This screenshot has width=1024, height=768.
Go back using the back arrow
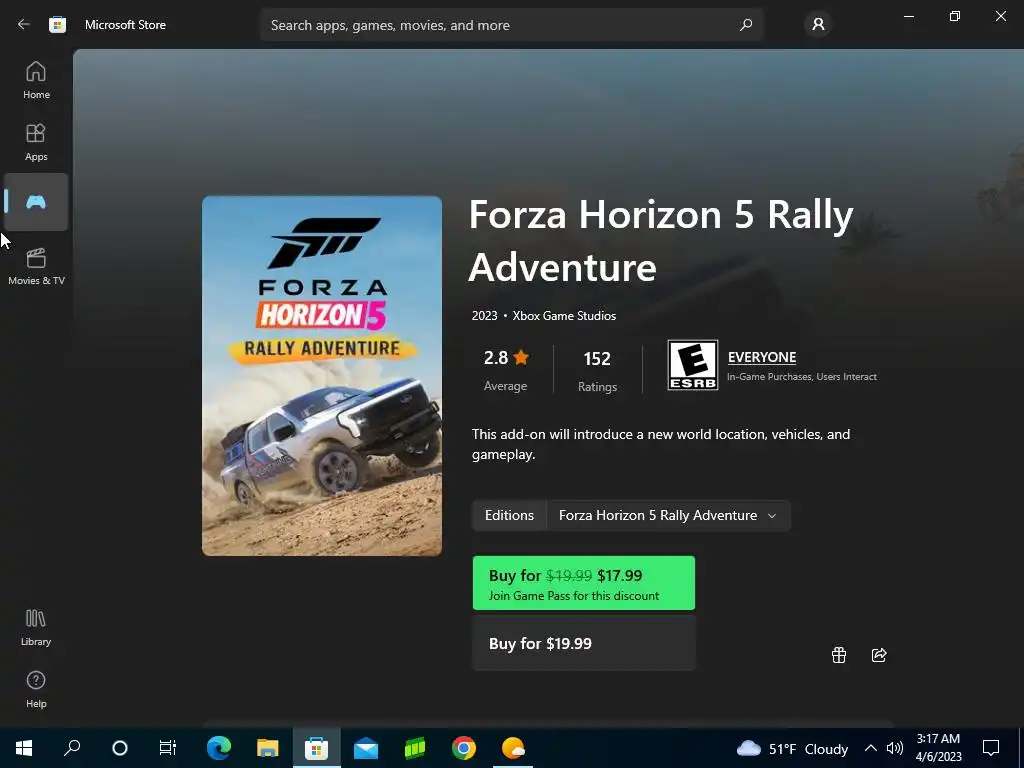(x=24, y=24)
